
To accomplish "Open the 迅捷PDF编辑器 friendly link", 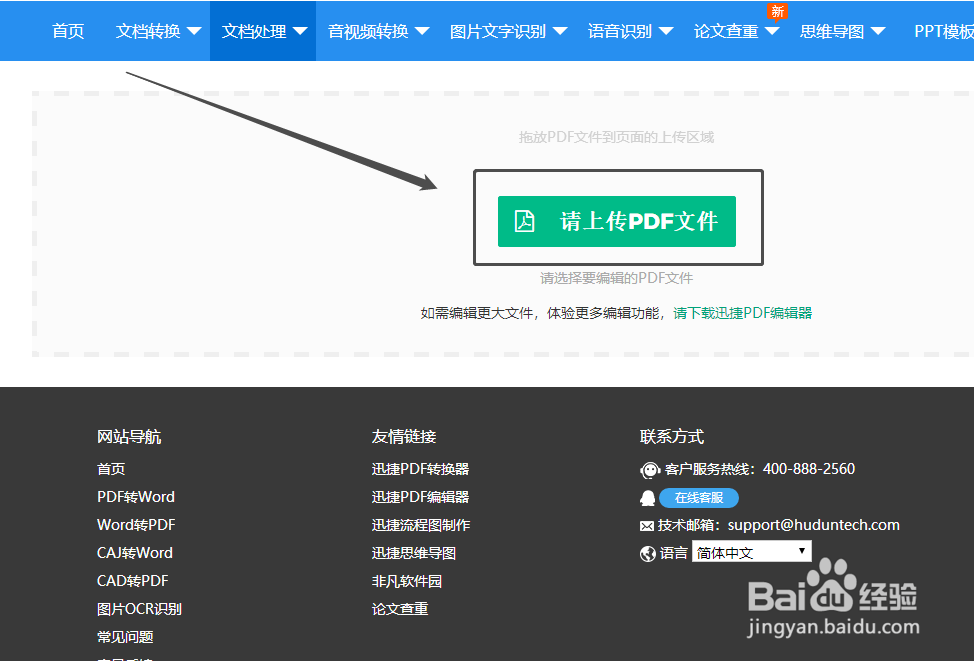I will pyautogui.click(x=421, y=497).
